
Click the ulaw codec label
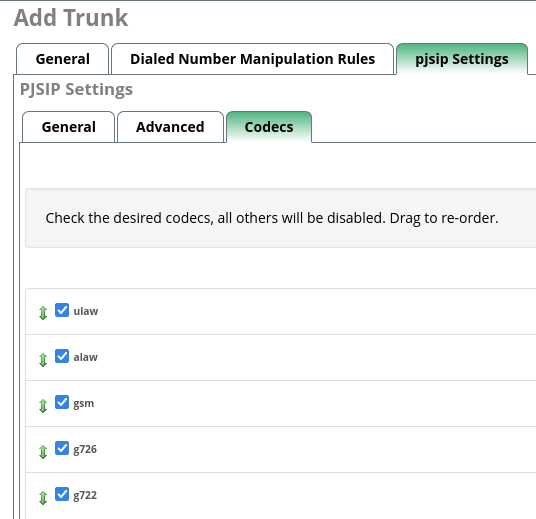coord(86,311)
